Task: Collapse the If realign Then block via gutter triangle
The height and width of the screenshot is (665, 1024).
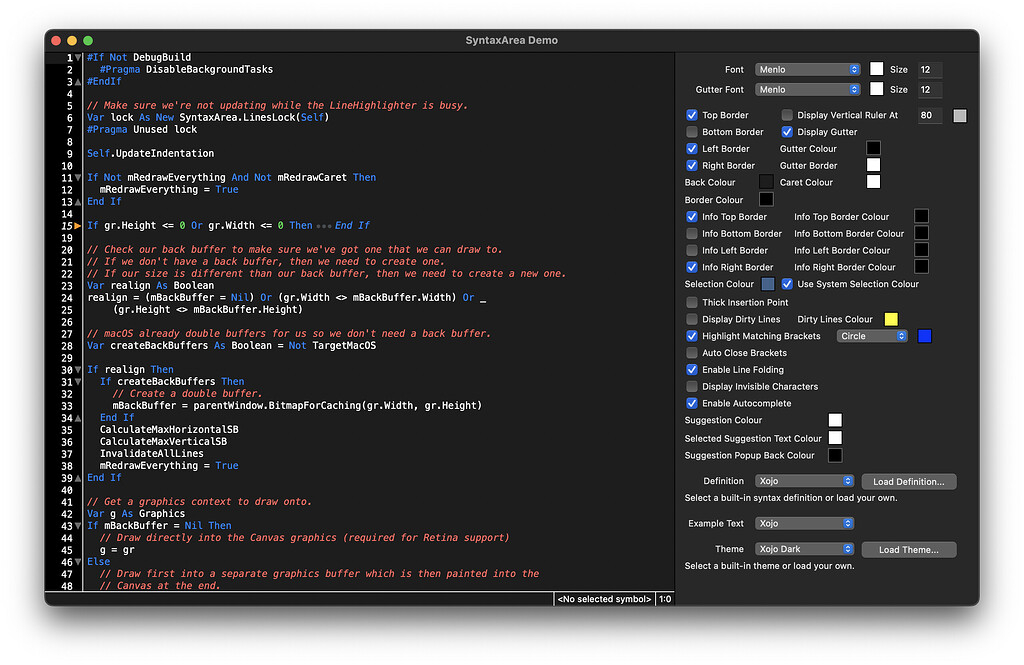Action: (x=78, y=369)
